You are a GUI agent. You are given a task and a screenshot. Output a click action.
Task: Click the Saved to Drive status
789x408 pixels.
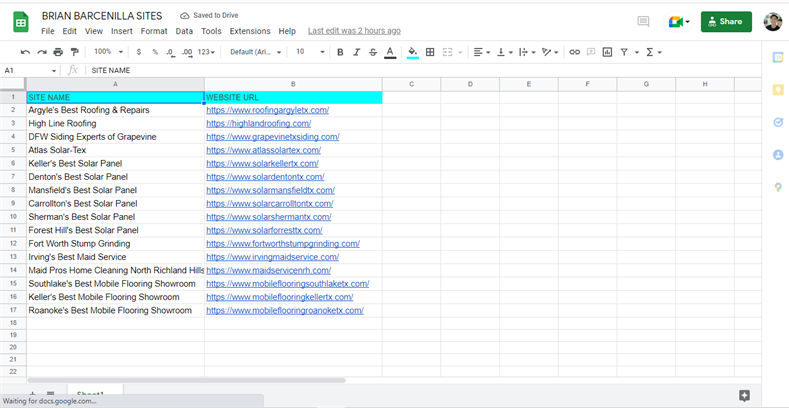coord(209,16)
